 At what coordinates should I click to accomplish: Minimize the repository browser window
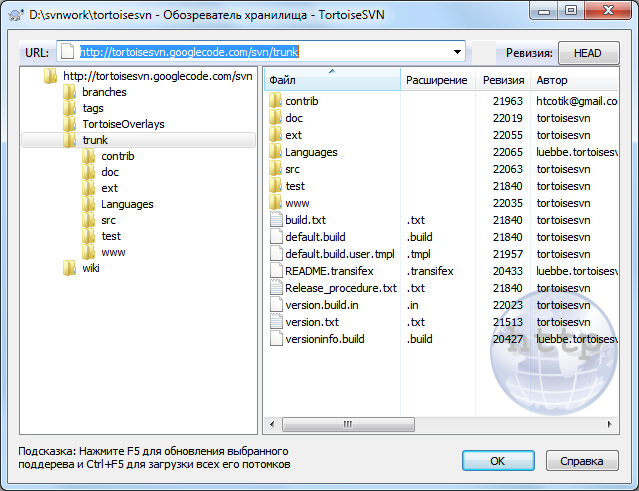544,11
